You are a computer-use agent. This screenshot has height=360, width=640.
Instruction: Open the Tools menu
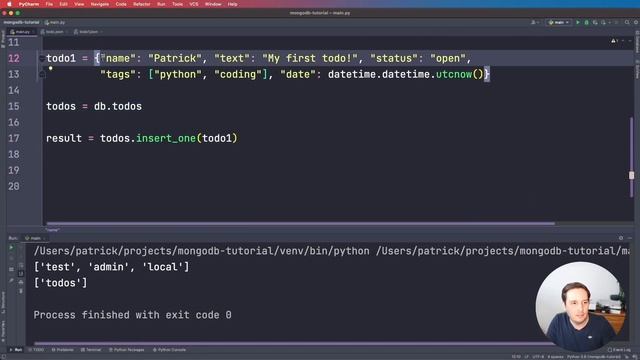[178, 4]
